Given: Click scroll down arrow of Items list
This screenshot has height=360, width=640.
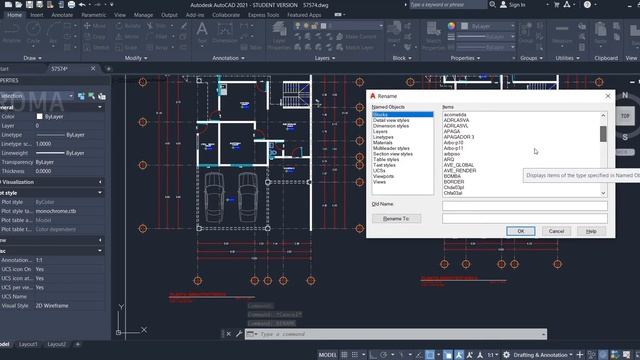Looking at the screenshot, I should [603, 193].
